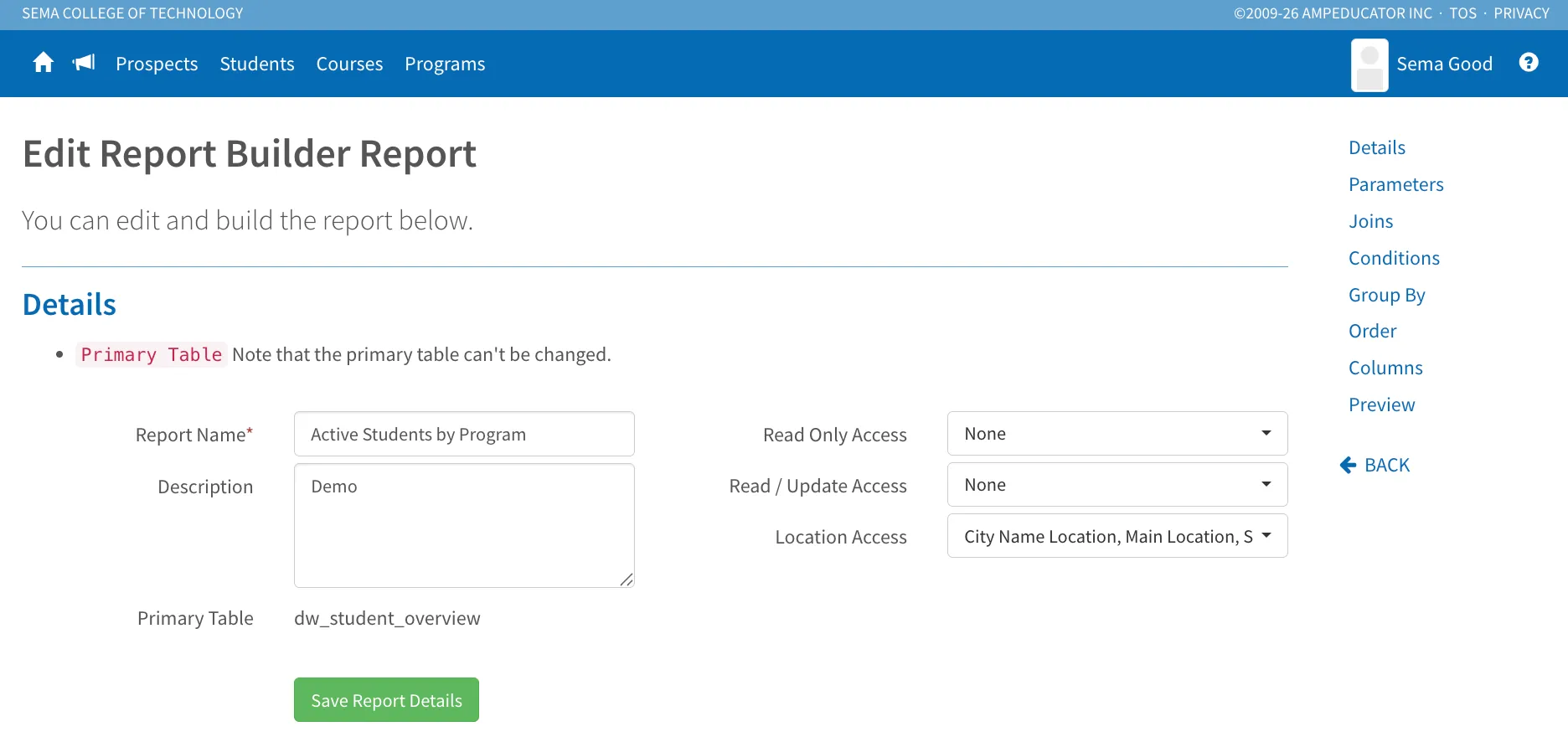The width and height of the screenshot is (1568, 742).
Task: Click the BACK arrow icon
Action: click(x=1348, y=465)
